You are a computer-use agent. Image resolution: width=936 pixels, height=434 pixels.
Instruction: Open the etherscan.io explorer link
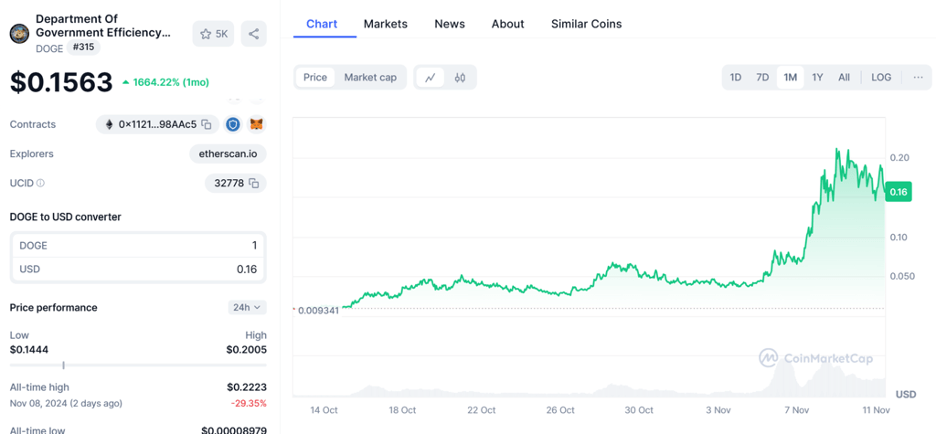[x=227, y=154]
